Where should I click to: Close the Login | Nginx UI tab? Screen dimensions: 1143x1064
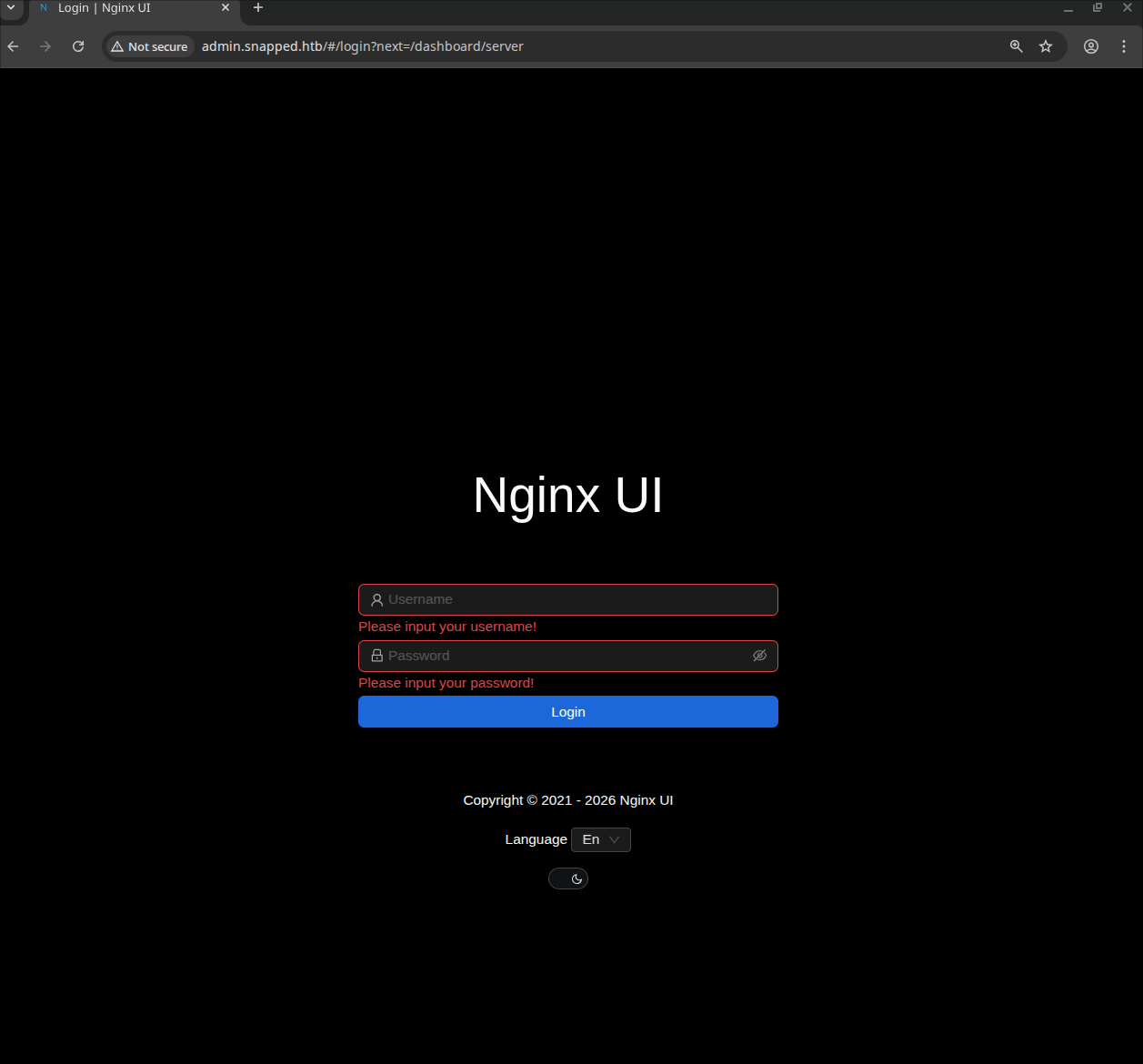tap(226, 7)
